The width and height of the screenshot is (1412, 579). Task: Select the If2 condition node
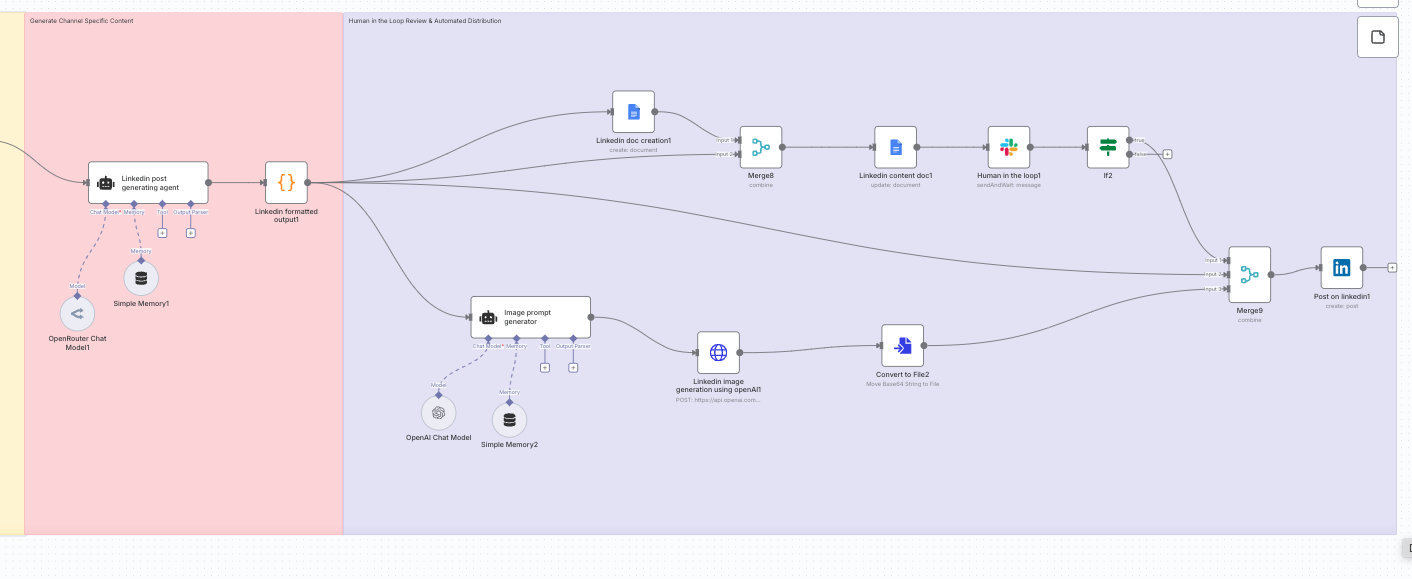1108,147
